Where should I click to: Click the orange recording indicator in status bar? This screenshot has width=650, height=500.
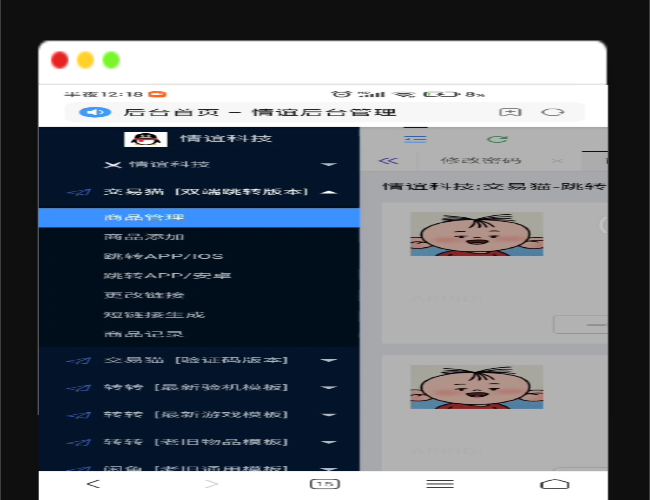tap(158, 94)
